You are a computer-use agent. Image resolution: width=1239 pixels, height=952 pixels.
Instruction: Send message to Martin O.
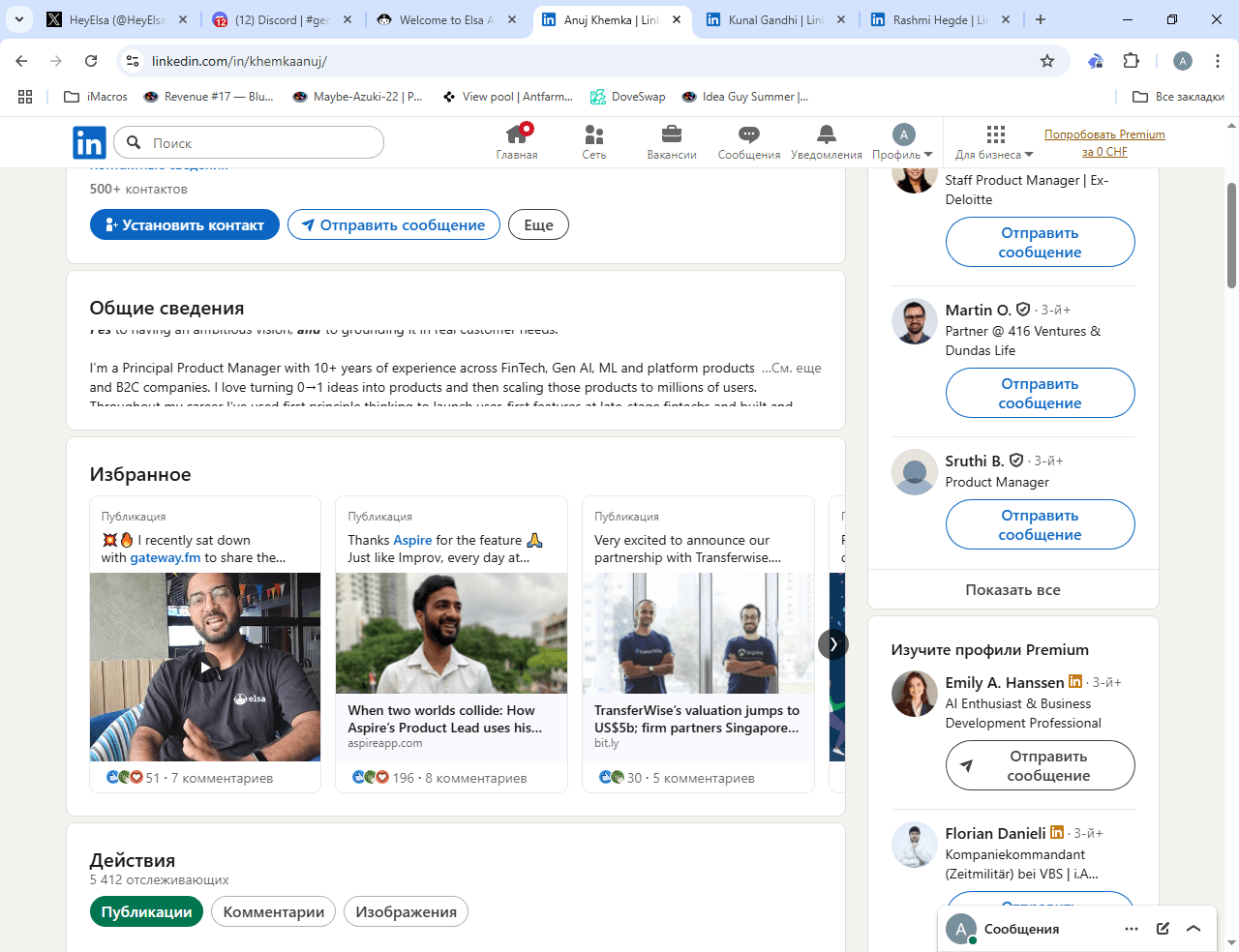click(x=1040, y=393)
